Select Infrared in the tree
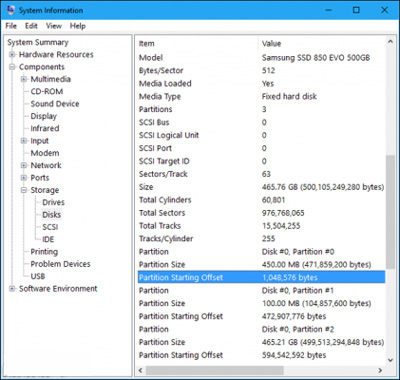Image resolution: width=400 pixels, height=380 pixels. (x=45, y=128)
